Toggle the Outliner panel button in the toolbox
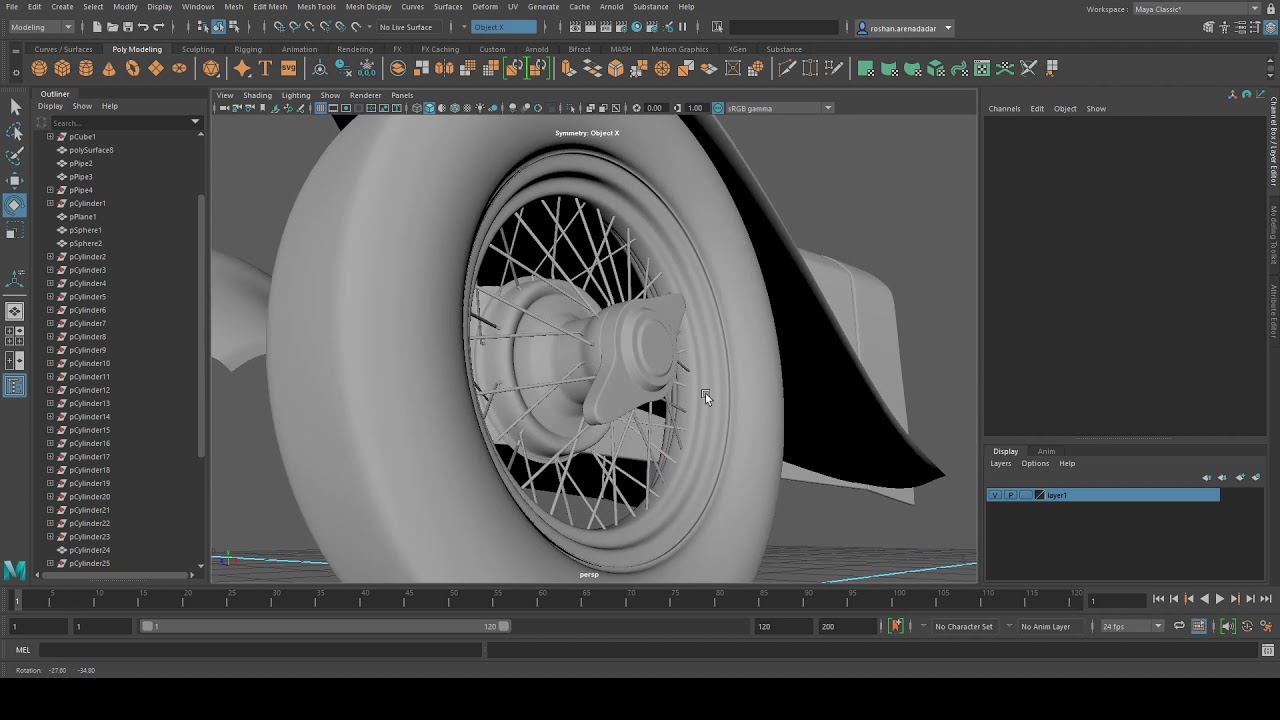The image size is (1280, 720). pos(15,386)
